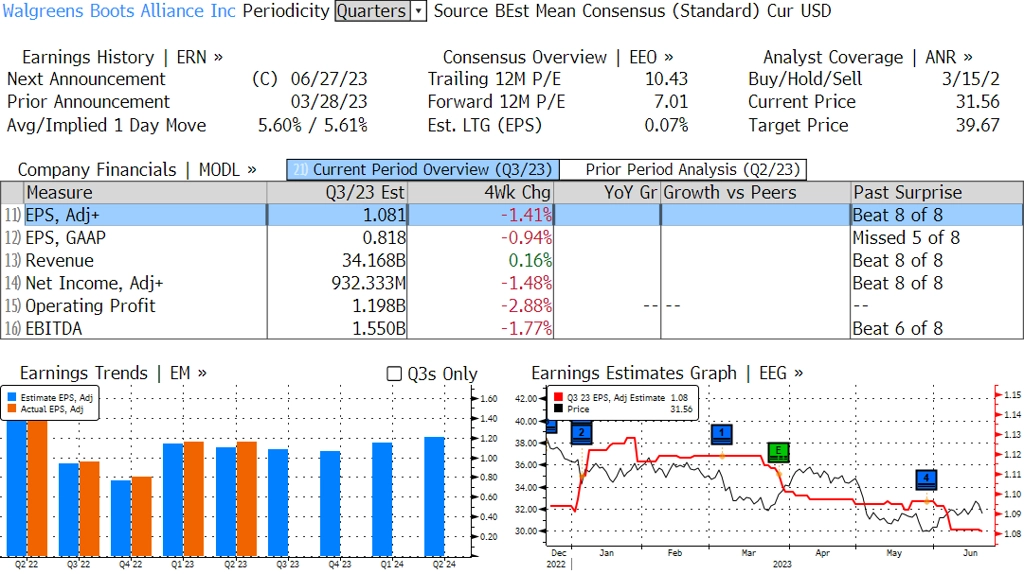This screenshot has width=1024, height=574.
Task: Click the Prior Announcement date 03/28/23
Action: (328, 102)
